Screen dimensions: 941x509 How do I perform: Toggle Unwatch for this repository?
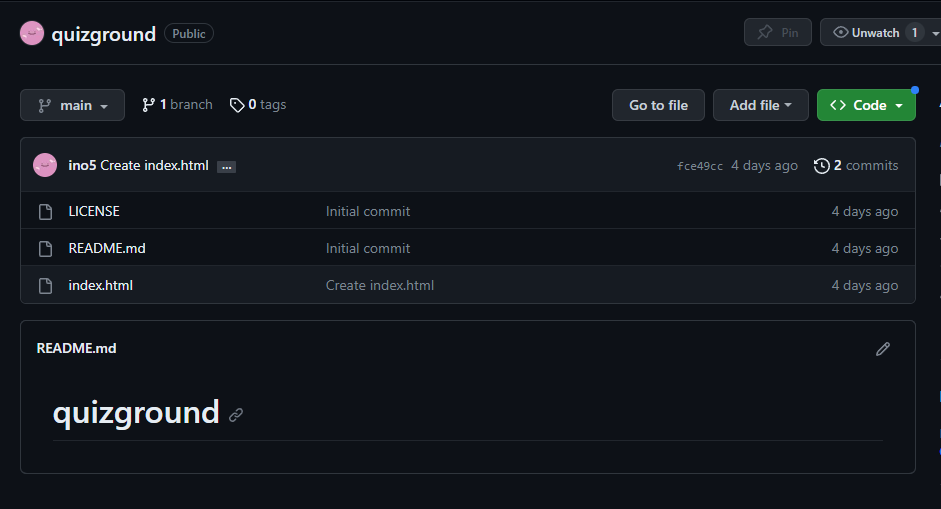coord(874,32)
